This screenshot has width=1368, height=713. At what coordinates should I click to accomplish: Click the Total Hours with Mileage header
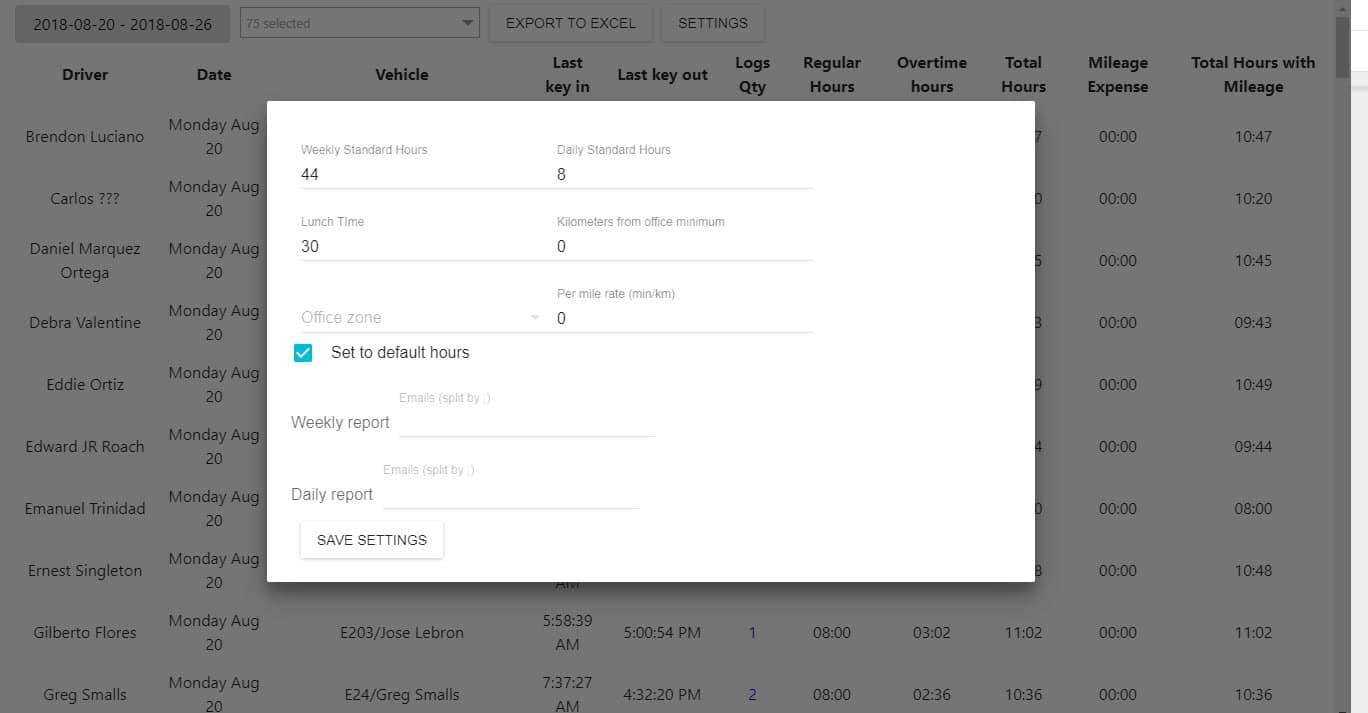[x=1253, y=75]
